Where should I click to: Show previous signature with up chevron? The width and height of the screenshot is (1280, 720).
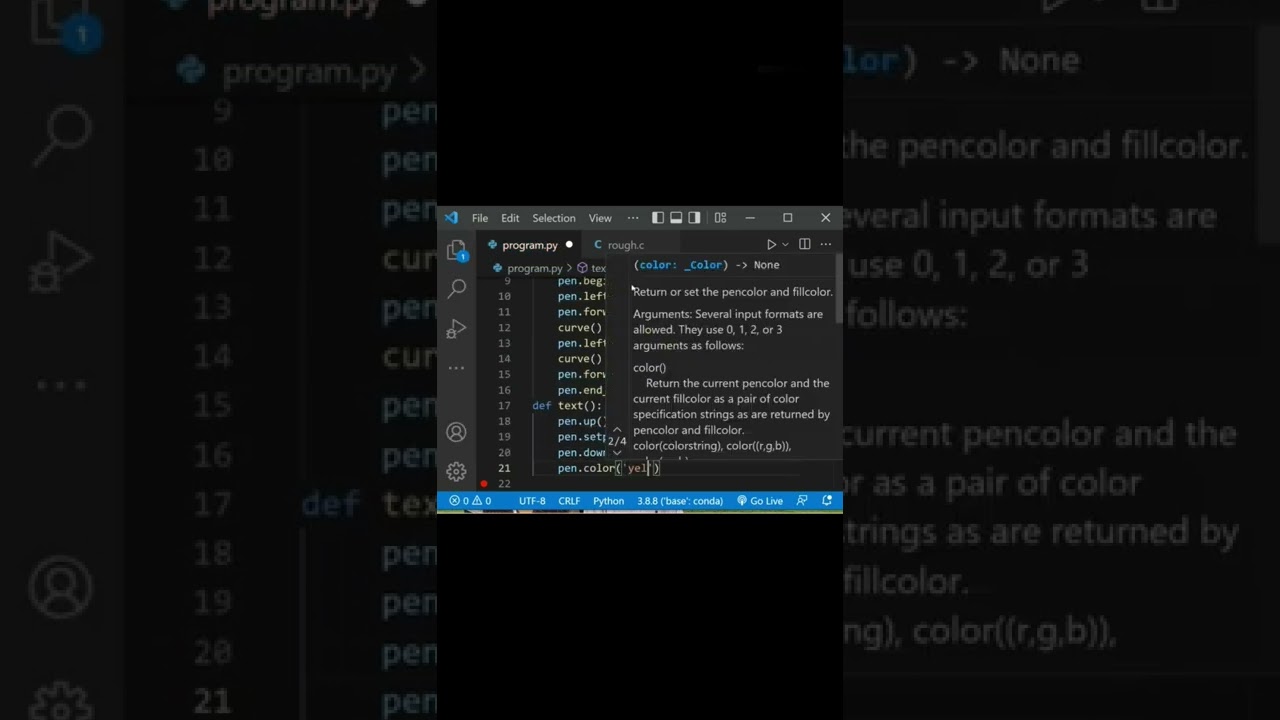[x=617, y=430]
